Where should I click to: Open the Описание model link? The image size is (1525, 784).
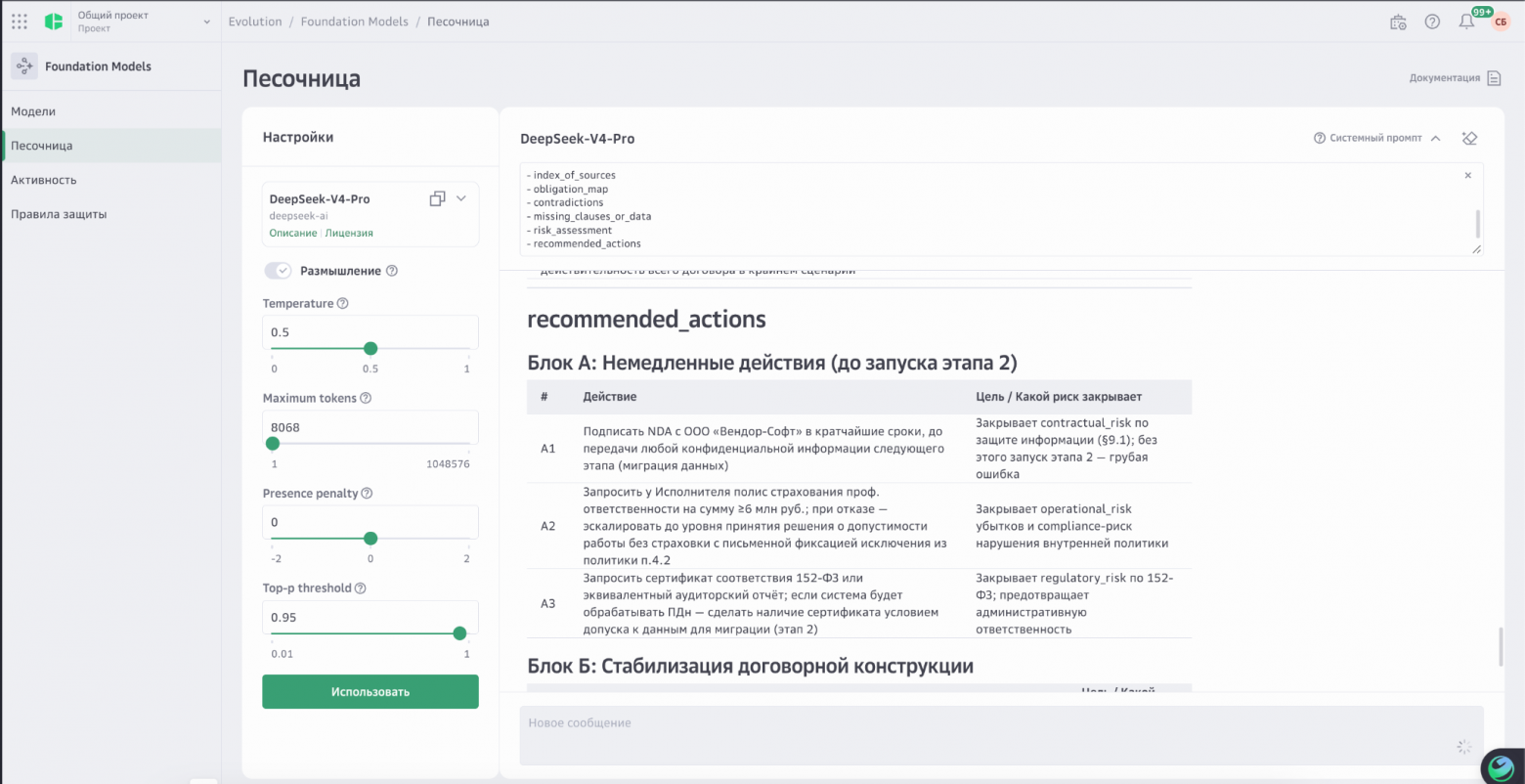pos(293,233)
